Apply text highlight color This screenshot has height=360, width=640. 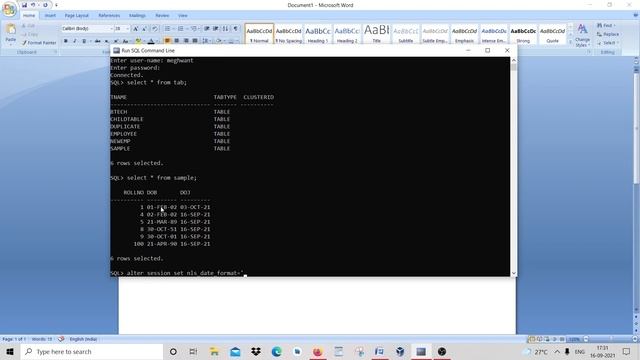coord(139,41)
